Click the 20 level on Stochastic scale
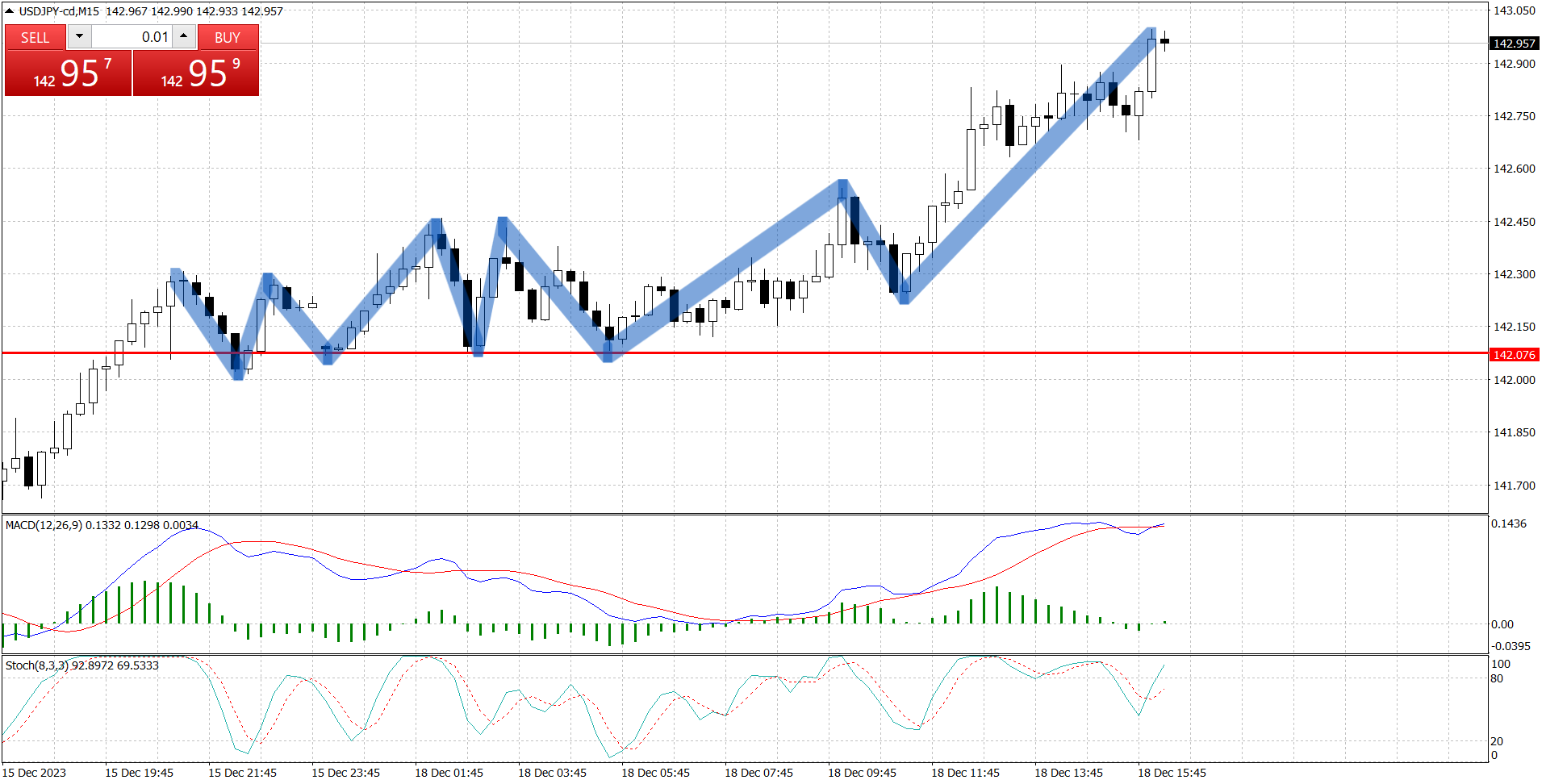The image size is (1546, 784). pyautogui.click(x=1497, y=741)
